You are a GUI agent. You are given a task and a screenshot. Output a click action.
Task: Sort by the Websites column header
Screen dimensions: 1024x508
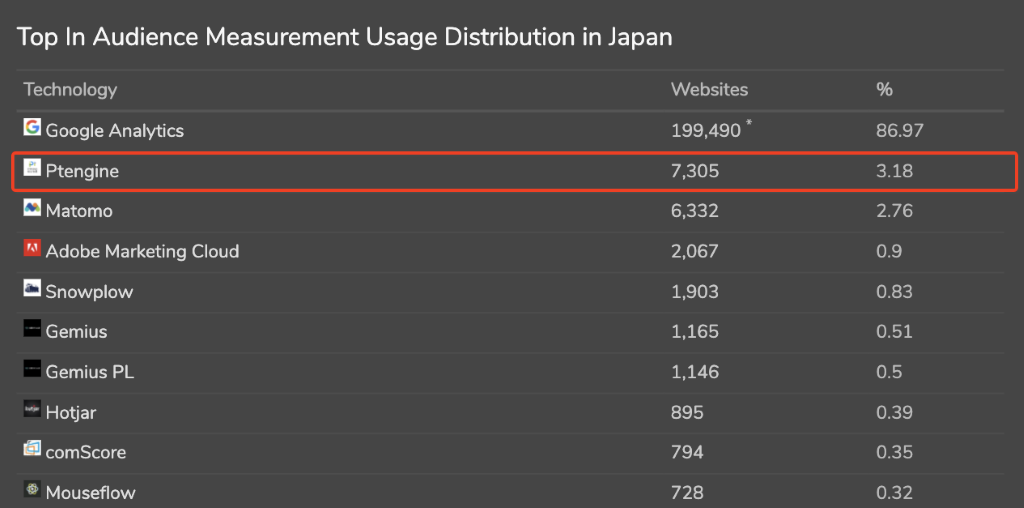(x=709, y=90)
